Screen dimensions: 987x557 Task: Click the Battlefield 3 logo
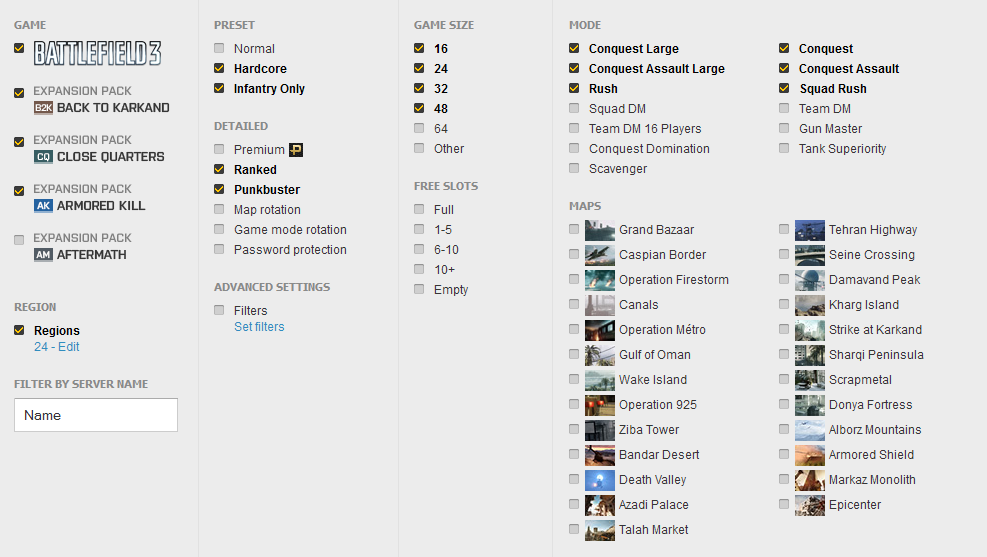pyautogui.click(x=98, y=53)
